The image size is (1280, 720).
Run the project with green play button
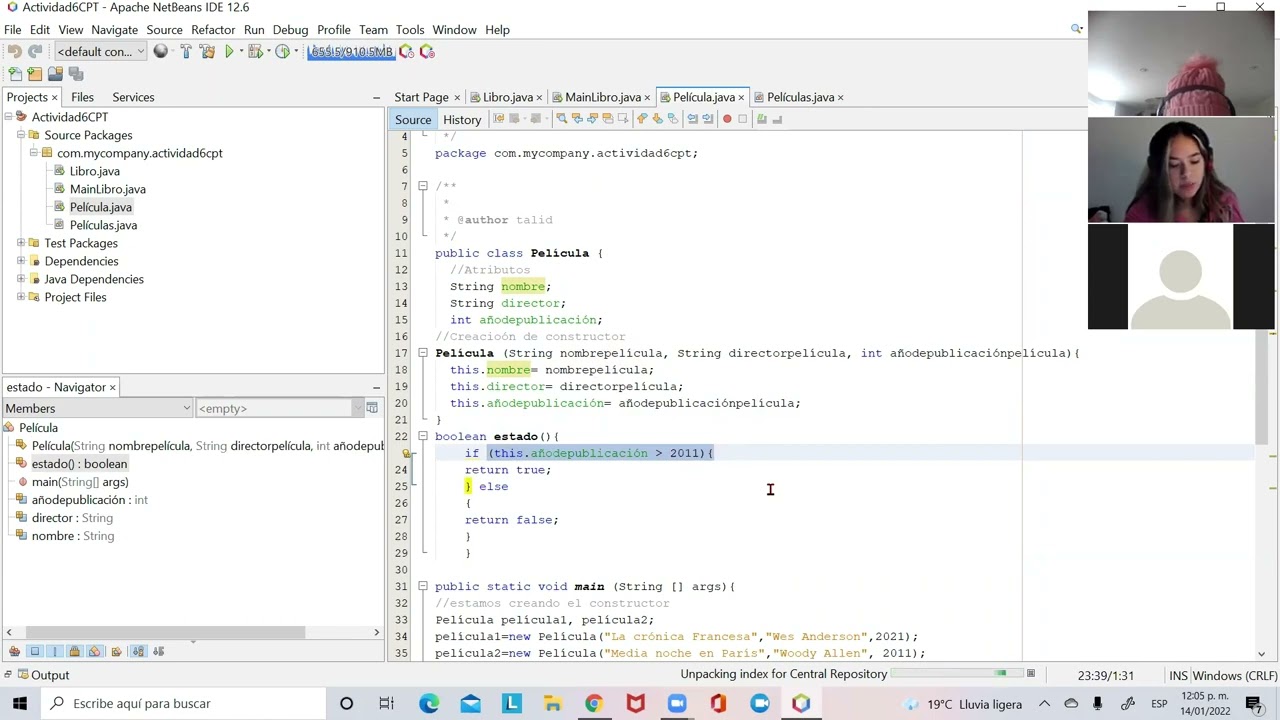(x=229, y=51)
